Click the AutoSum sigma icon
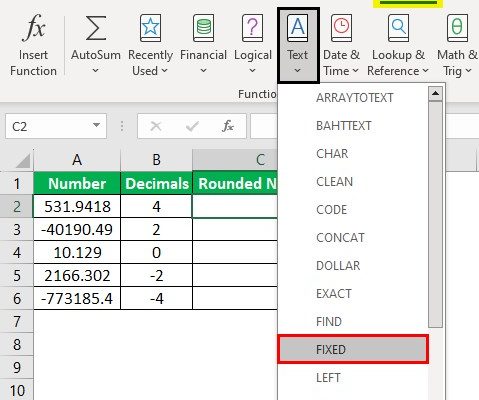Screen dimensions: 479x400 95,28
